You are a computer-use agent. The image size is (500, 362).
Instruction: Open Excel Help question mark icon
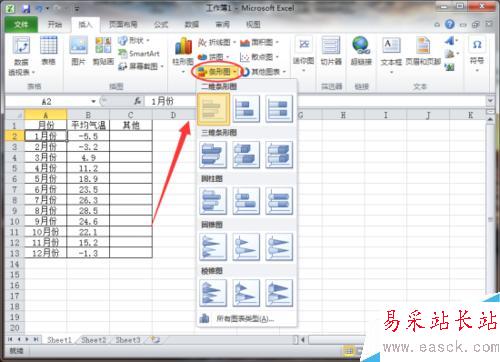(450, 24)
